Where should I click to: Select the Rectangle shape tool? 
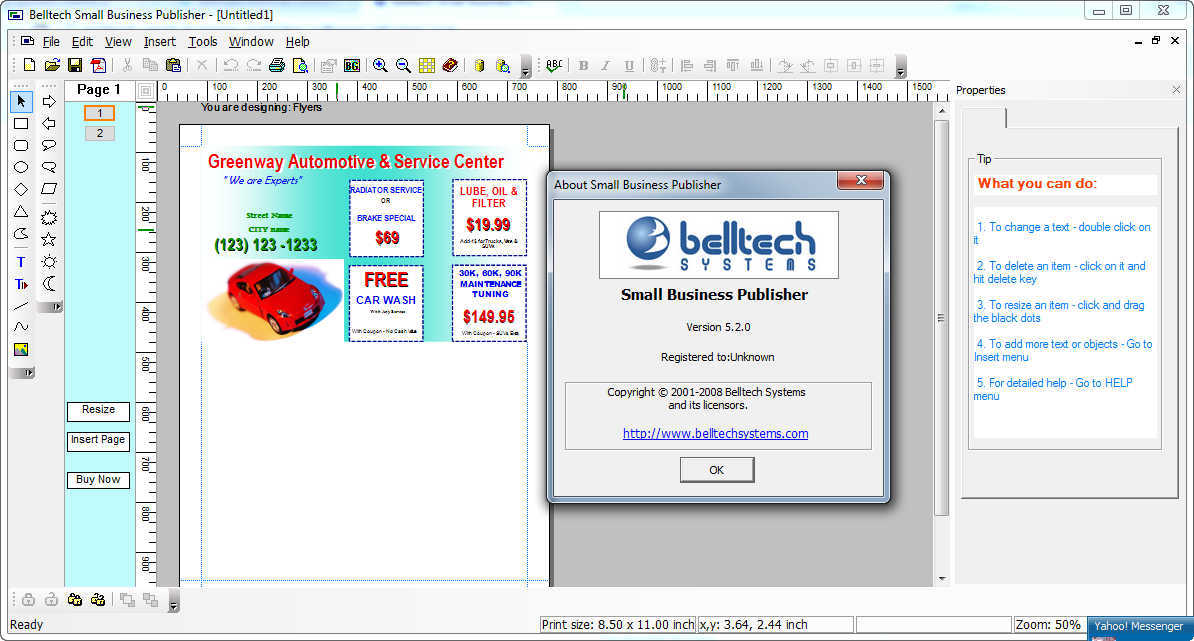click(x=21, y=124)
